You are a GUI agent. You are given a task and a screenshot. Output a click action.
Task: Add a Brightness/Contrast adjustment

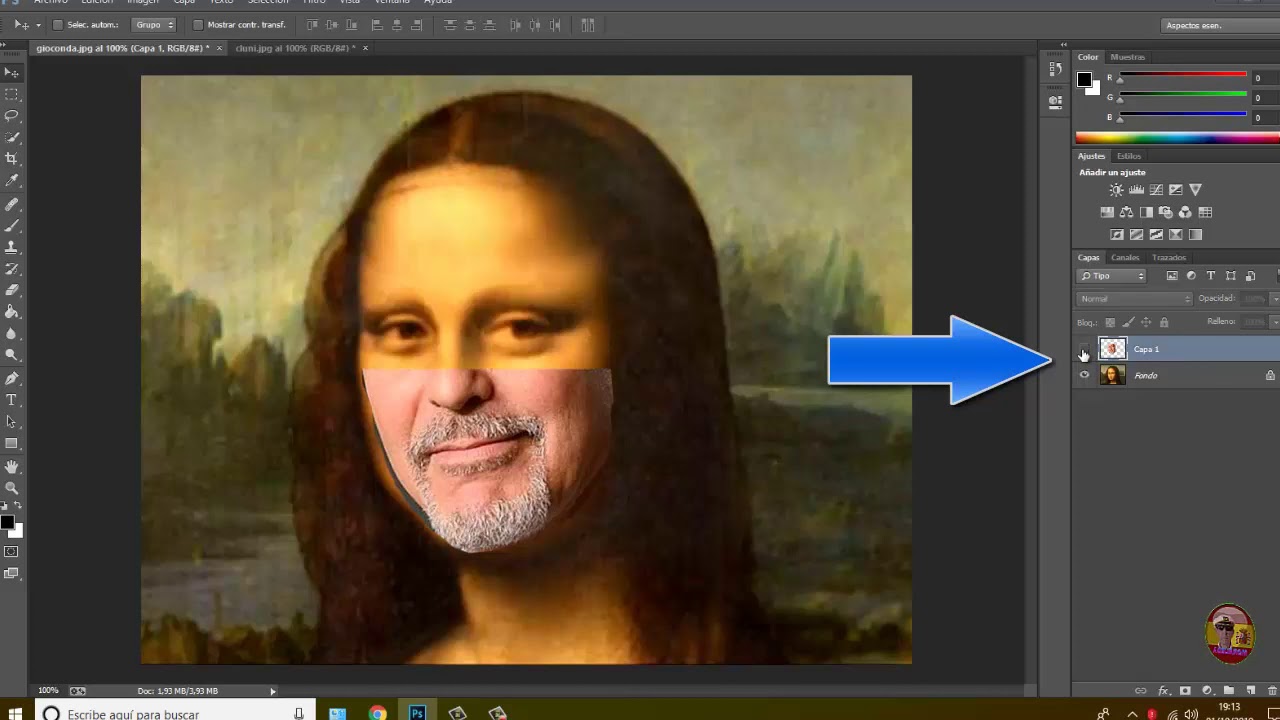pyautogui.click(x=1116, y=190)
